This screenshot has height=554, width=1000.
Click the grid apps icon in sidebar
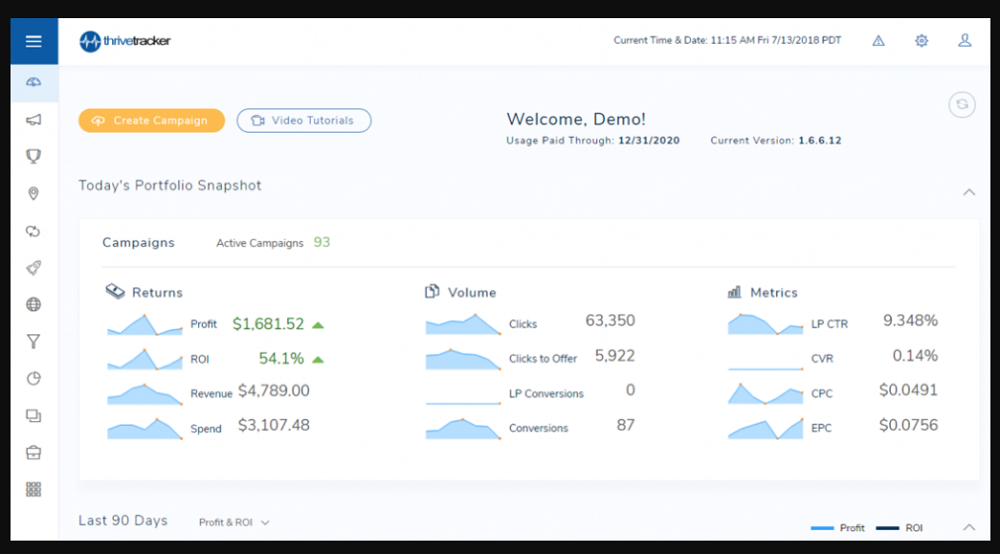pyautogui.click(x=34, y=490)
